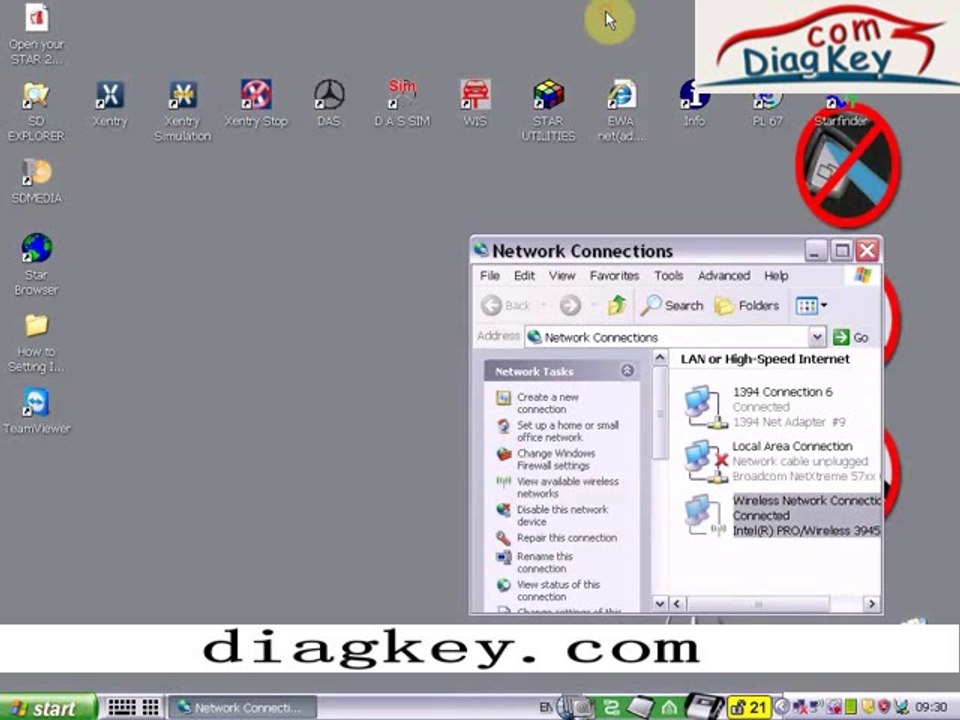This screenshot has height=720, width=960.
Task: Click Change Windows Firewall settings link
Action: [x=556, y=459]
